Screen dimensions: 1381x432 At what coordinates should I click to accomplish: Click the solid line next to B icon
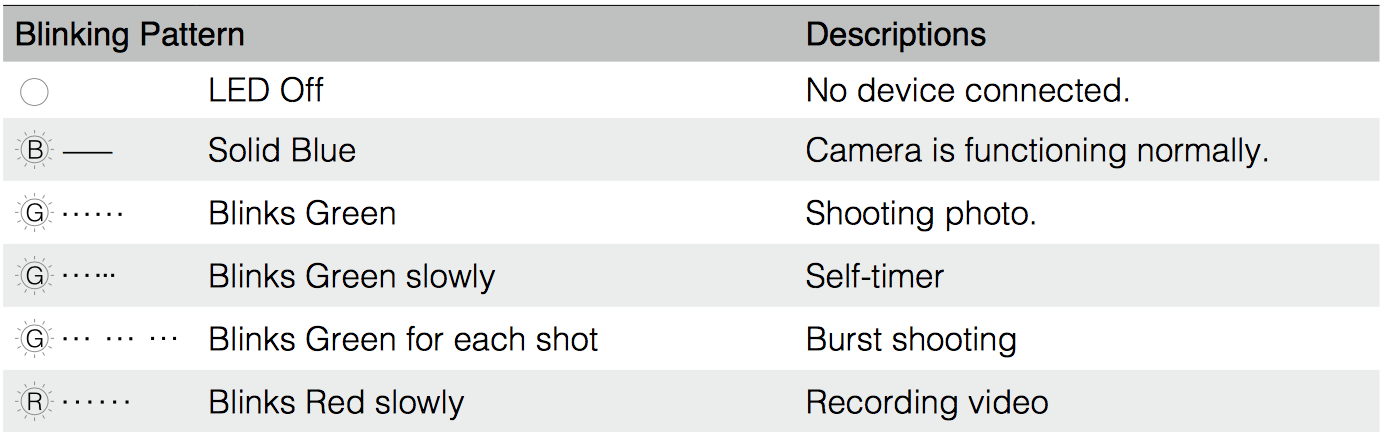(87, 152)
